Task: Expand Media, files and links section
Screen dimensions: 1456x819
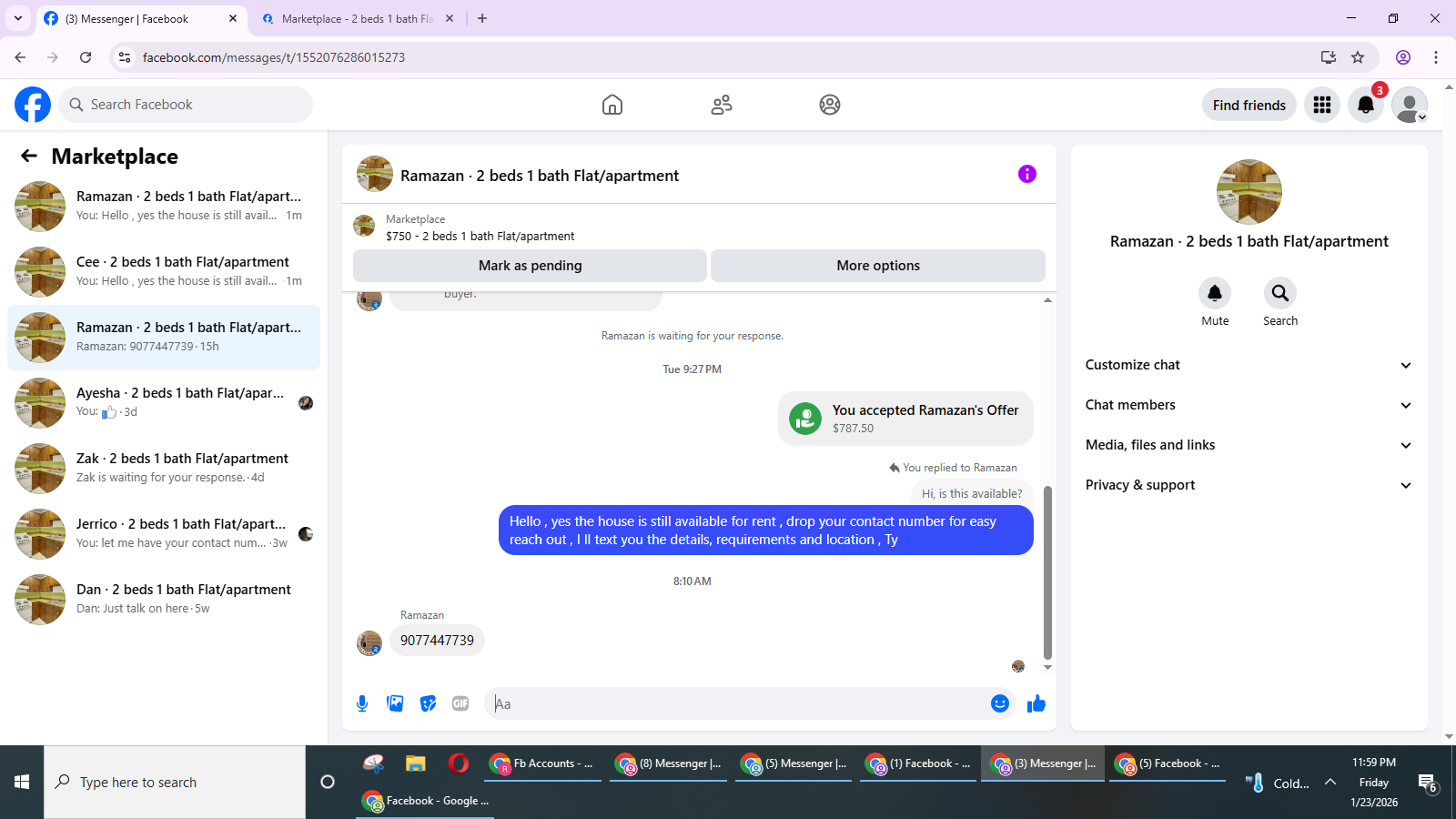Action: point(1249,445)
